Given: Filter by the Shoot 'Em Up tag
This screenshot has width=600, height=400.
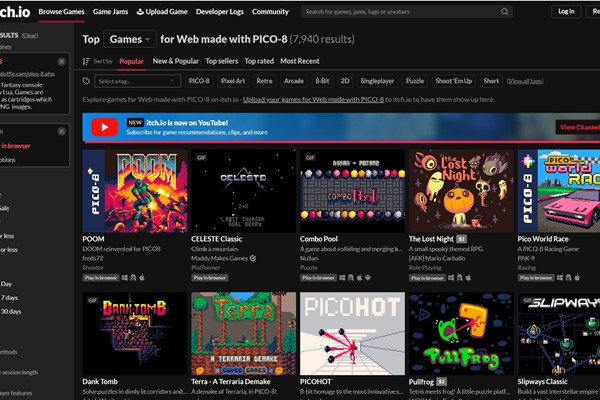Looking at the screenshot, I should coord(454,81).
